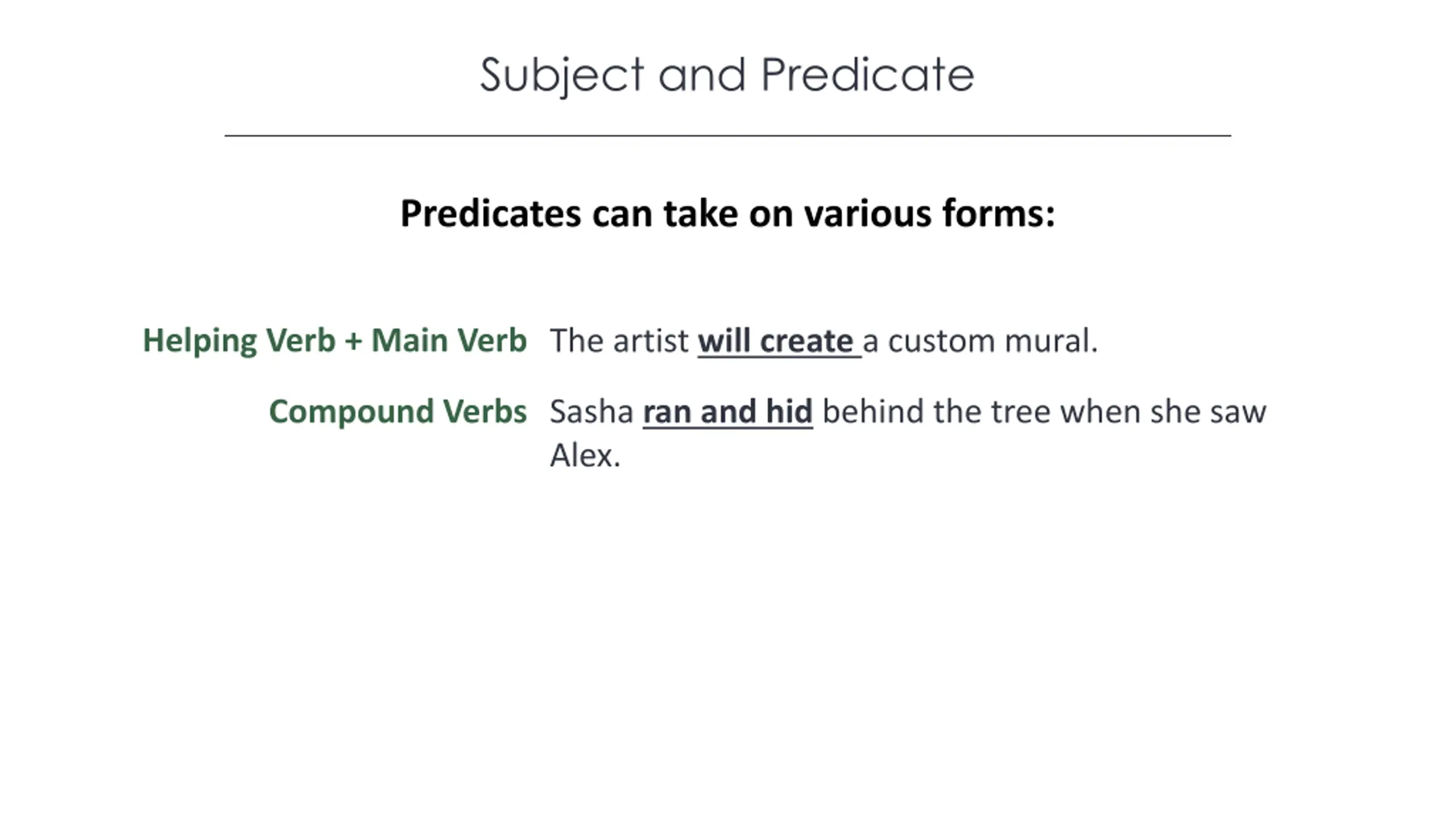
Task: Click the name "Alex." on the wrapped line
Action: click(585, 456)
